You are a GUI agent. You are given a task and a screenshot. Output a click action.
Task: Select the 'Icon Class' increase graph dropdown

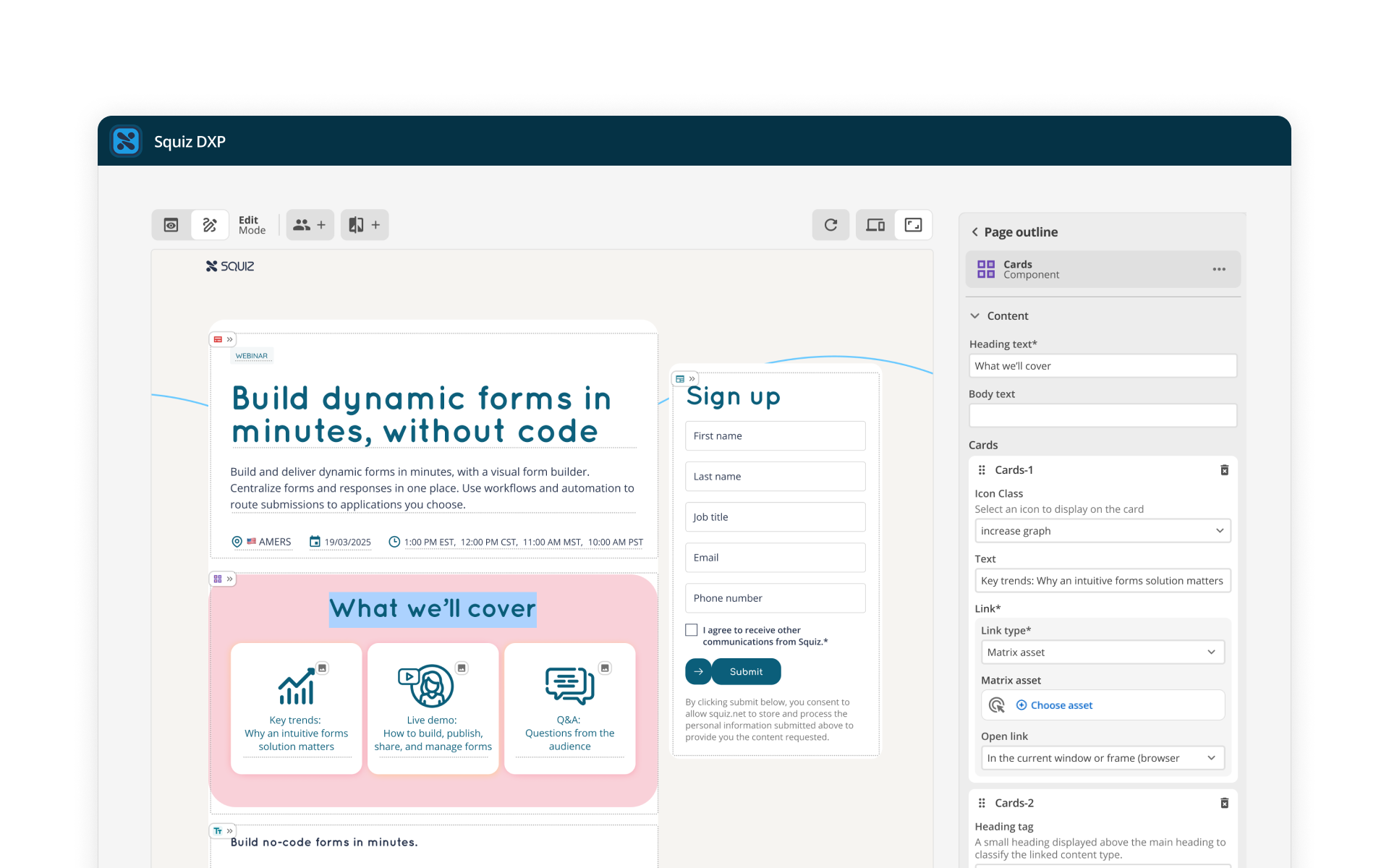pos(1101,530)
